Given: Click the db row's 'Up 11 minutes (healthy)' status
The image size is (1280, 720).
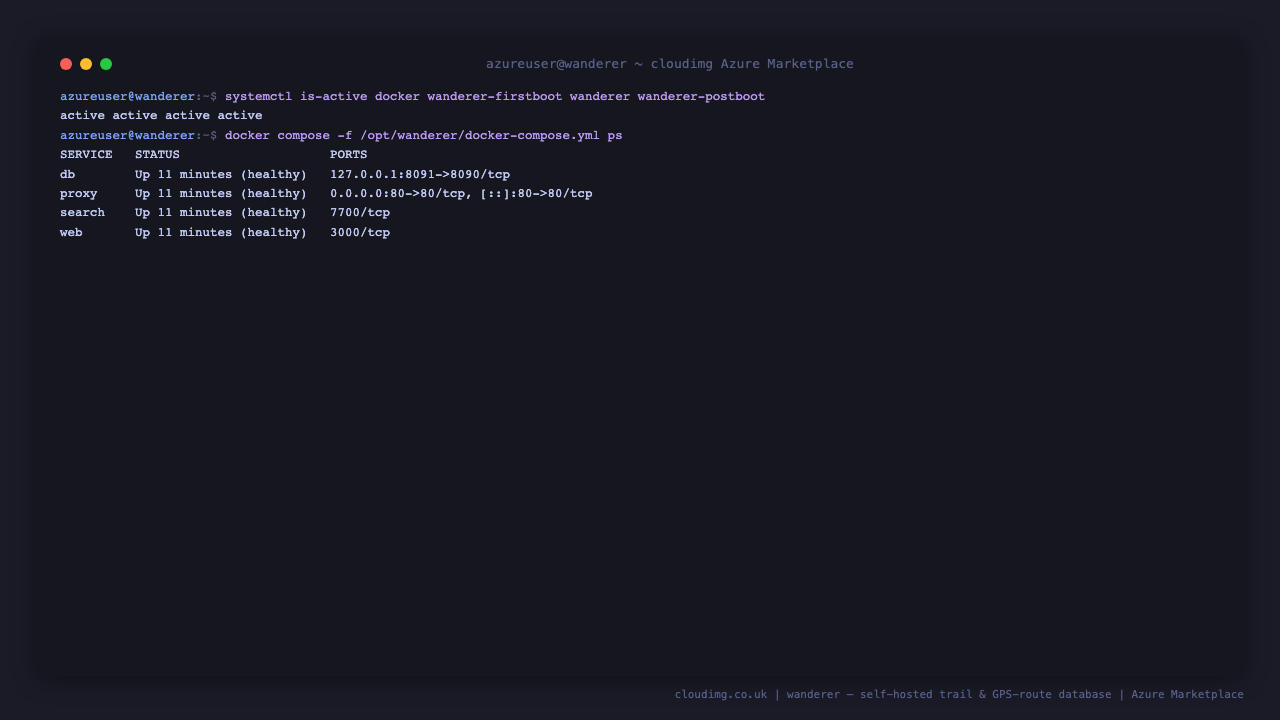Looking at the screenshot, I should 221,175.
